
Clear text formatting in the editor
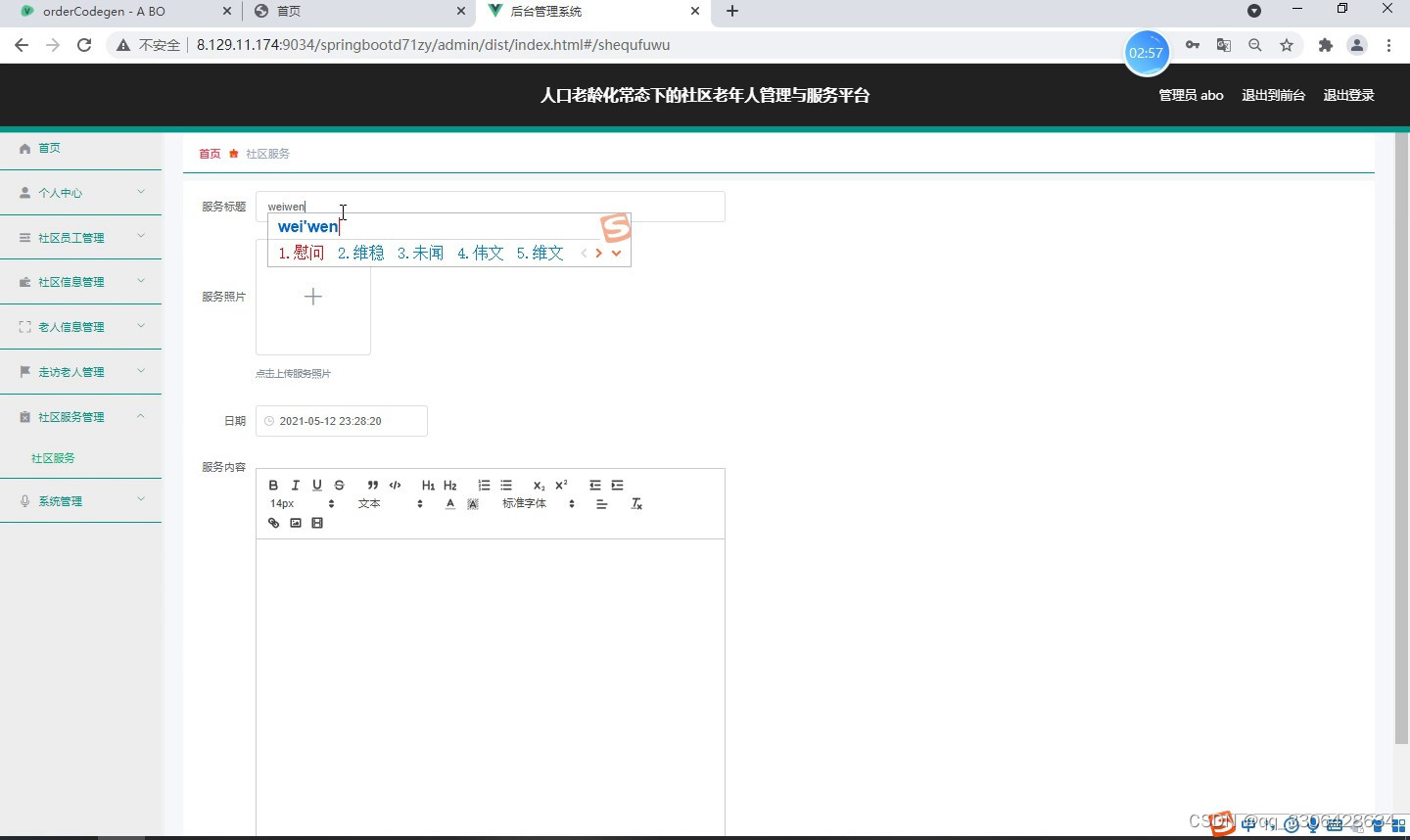[636, 504]
